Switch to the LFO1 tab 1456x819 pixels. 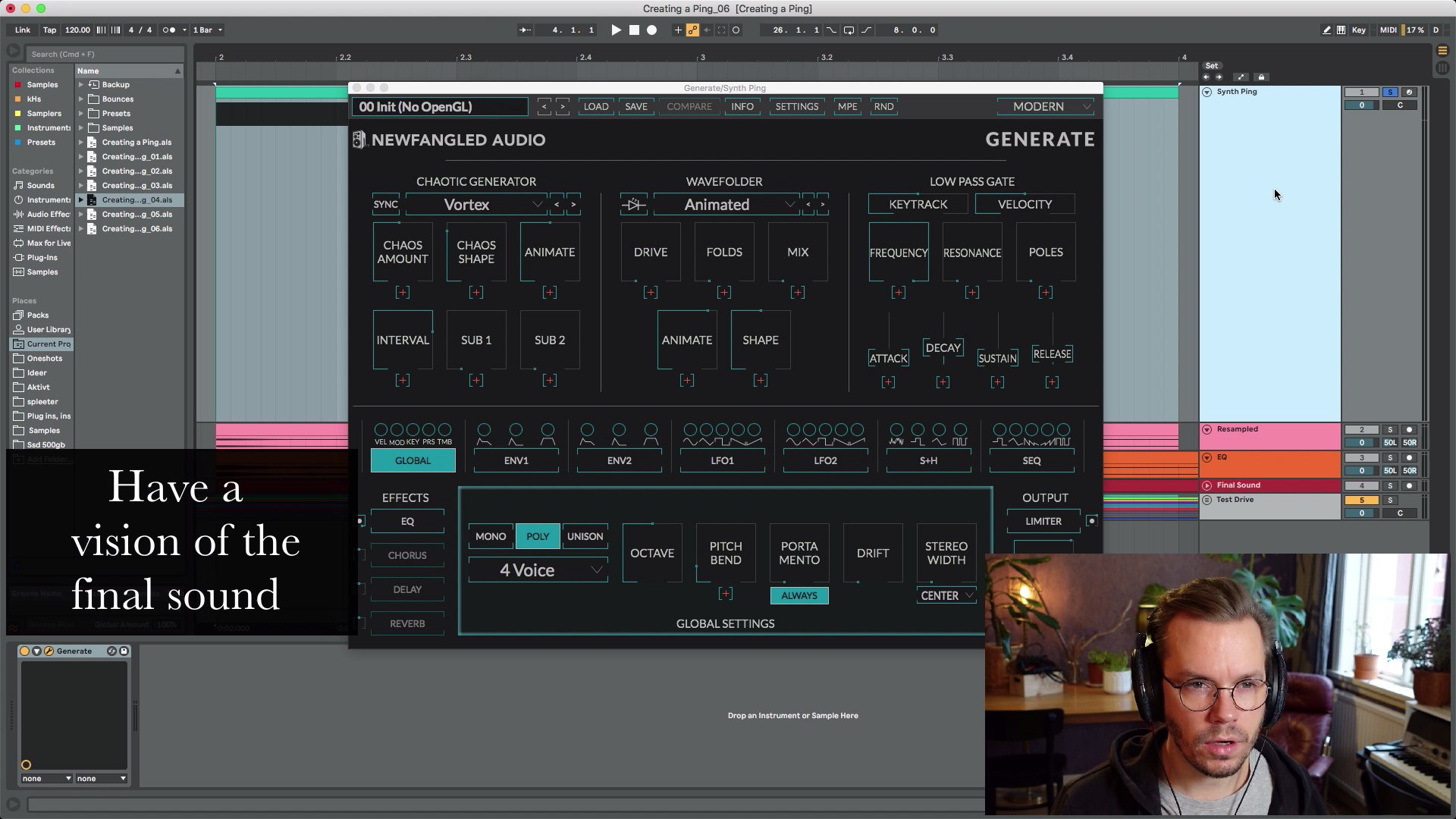[x=722, y=460]
